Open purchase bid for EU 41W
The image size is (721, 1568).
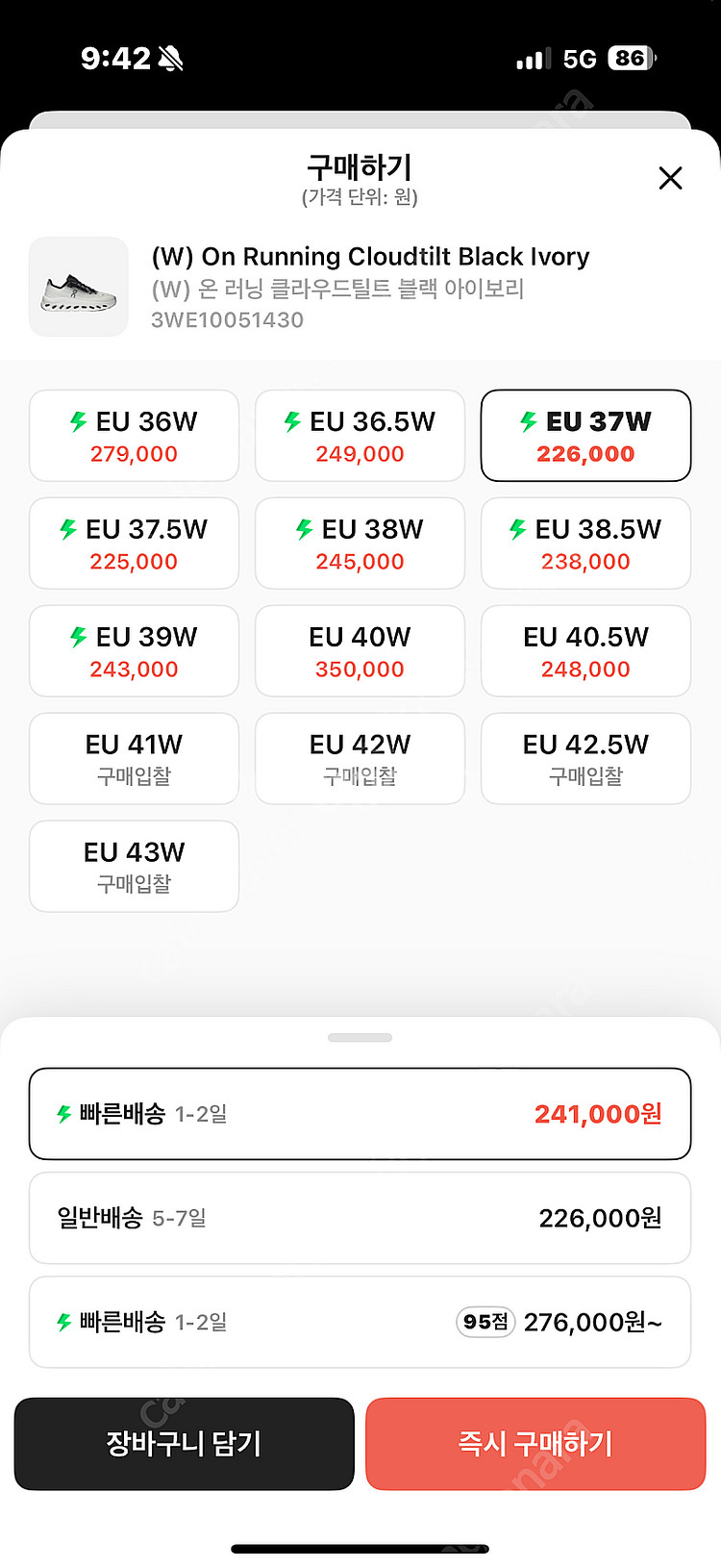[134, 759]
